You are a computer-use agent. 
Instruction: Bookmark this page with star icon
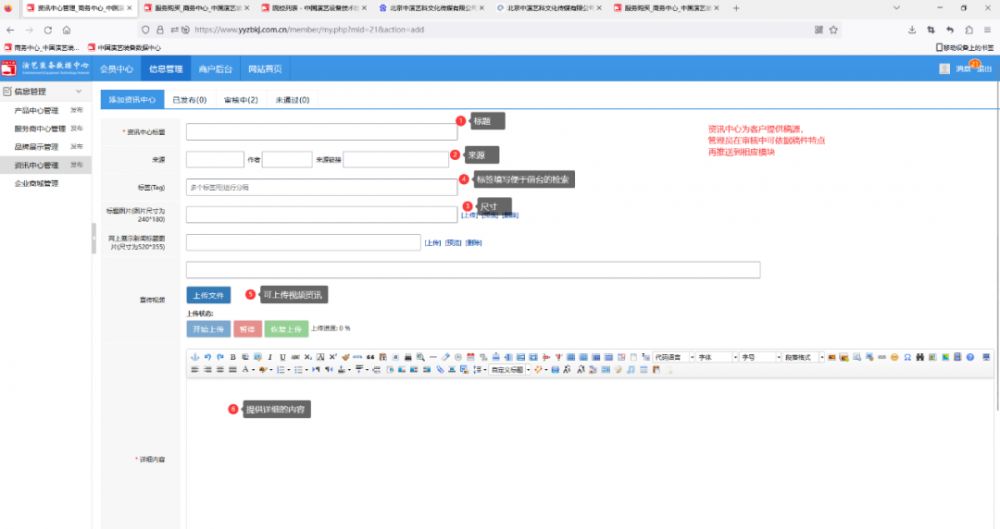(833, 30)
